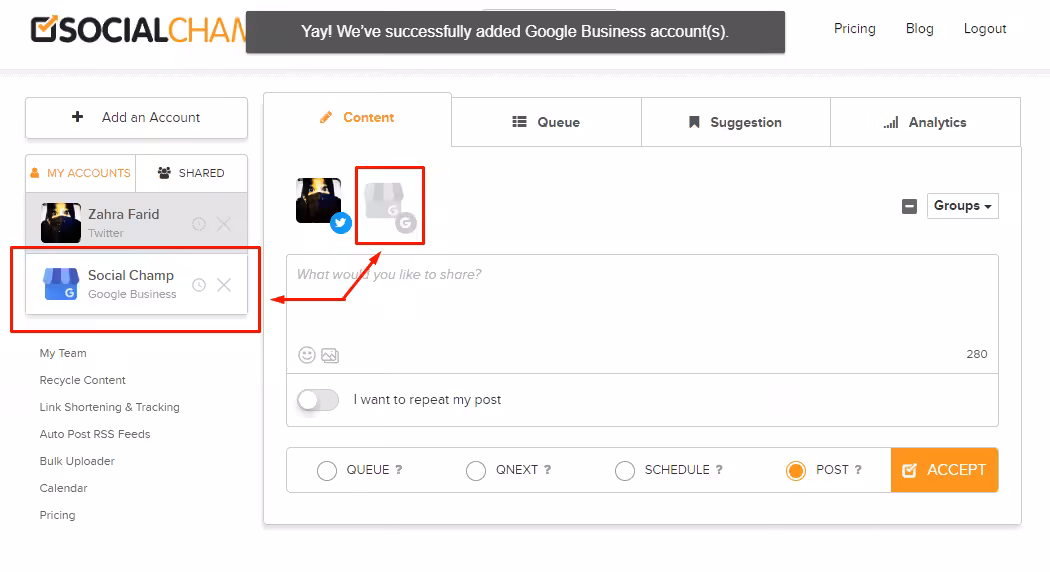Select the SHARED accounts tab
The height and width of the screenshot is (572, 1050).
click(192, 173)
